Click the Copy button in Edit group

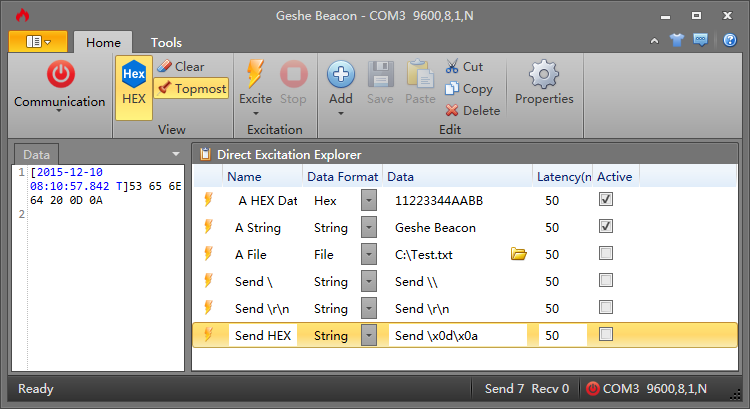469,88
